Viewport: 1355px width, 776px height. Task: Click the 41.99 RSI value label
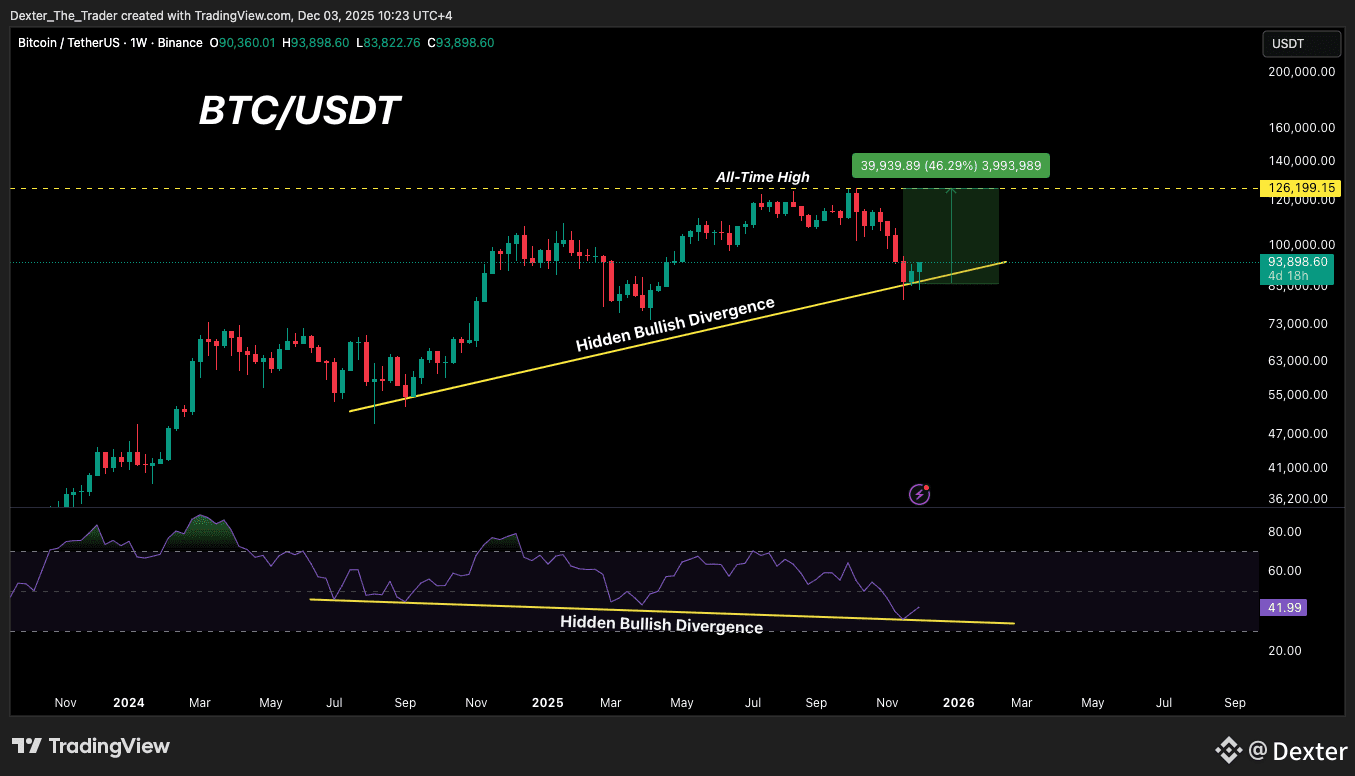pyautogui.click(x=1286, y=608)
